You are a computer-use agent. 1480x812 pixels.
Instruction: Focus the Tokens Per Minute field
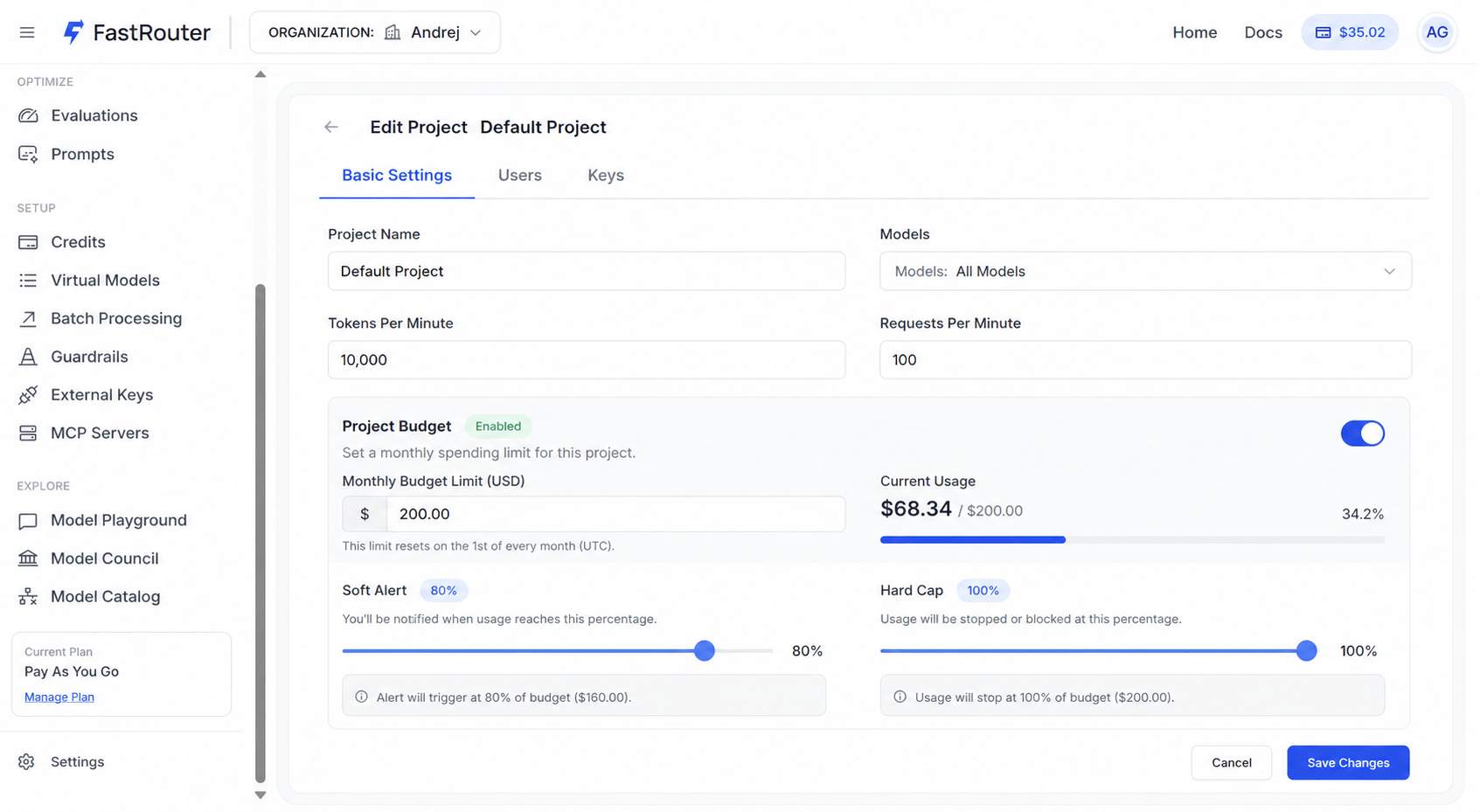click(x=587, y=360)
